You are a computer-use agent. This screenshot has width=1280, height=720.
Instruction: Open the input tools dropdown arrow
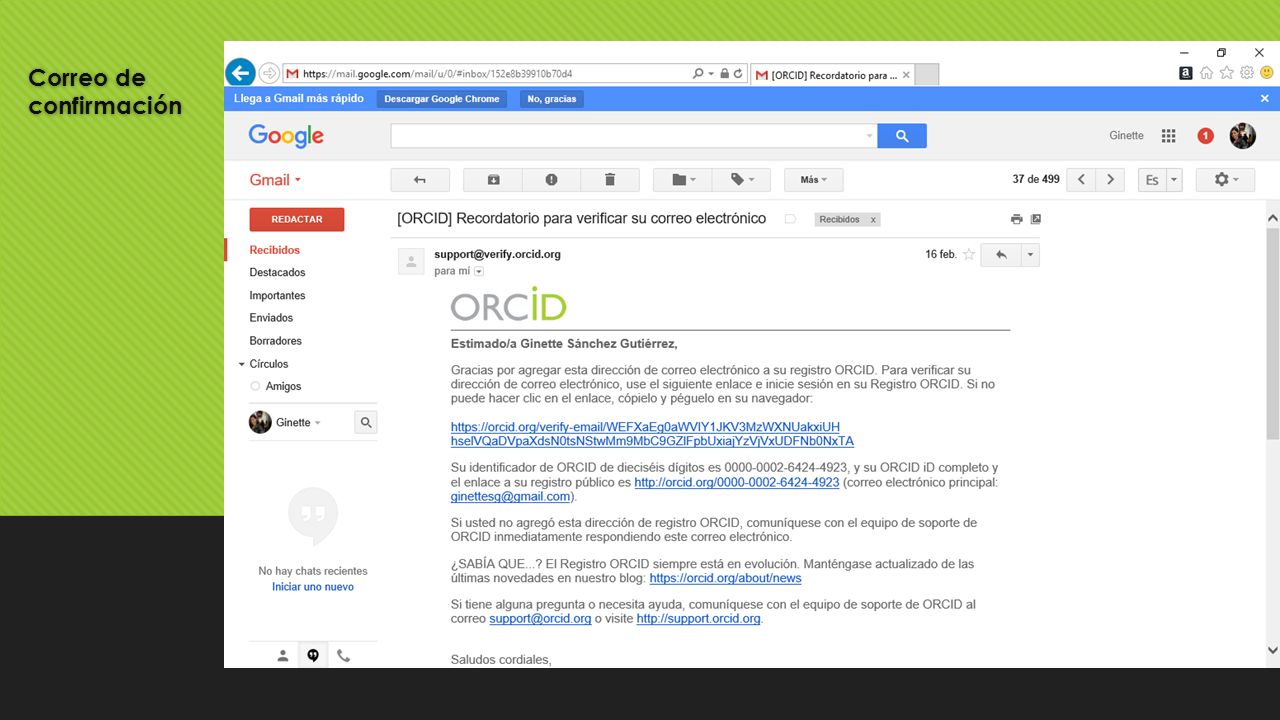click(1174, 180)
